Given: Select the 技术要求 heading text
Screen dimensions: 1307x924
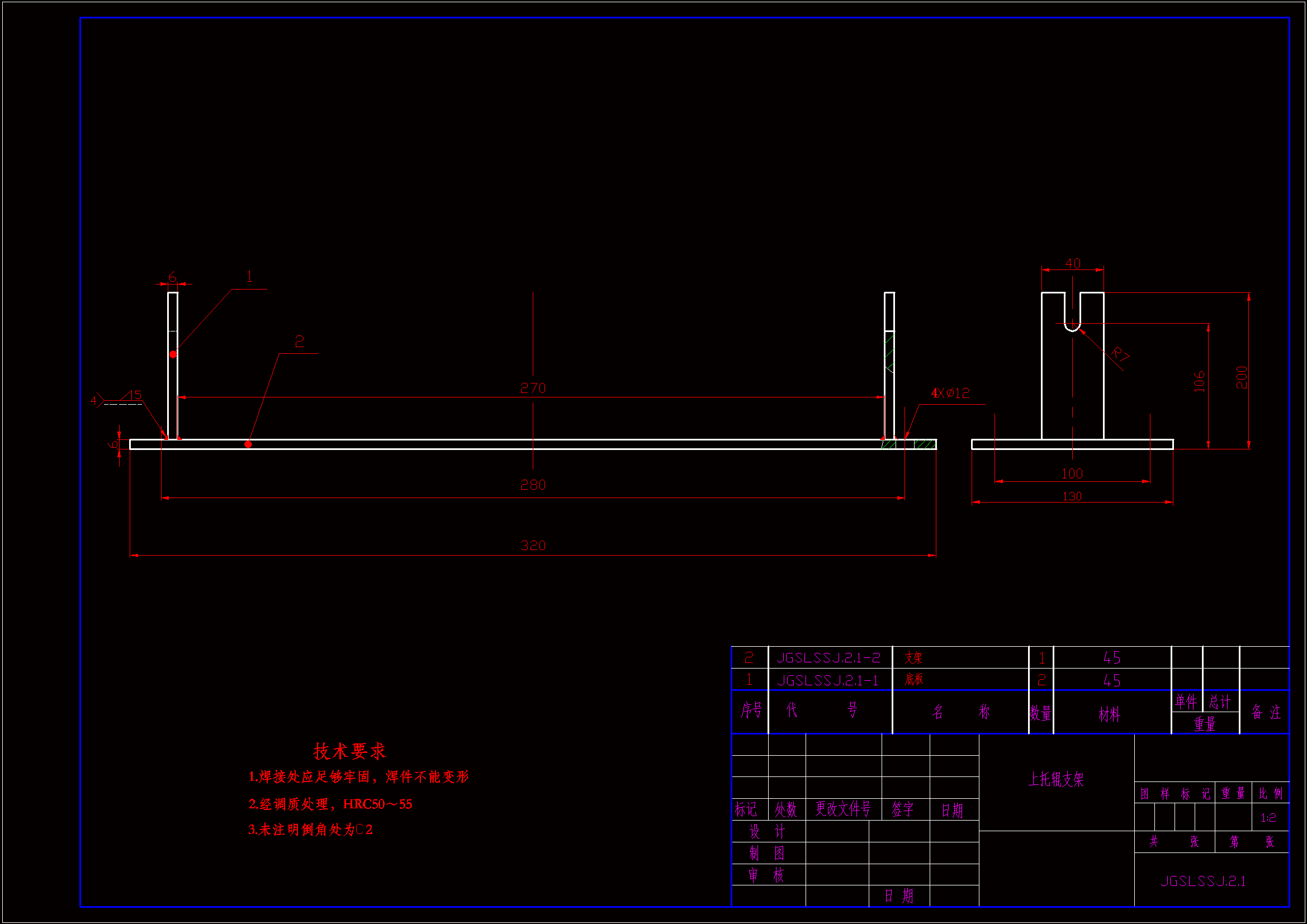Looking at the screenshot, I should click(x=349, y=751).
